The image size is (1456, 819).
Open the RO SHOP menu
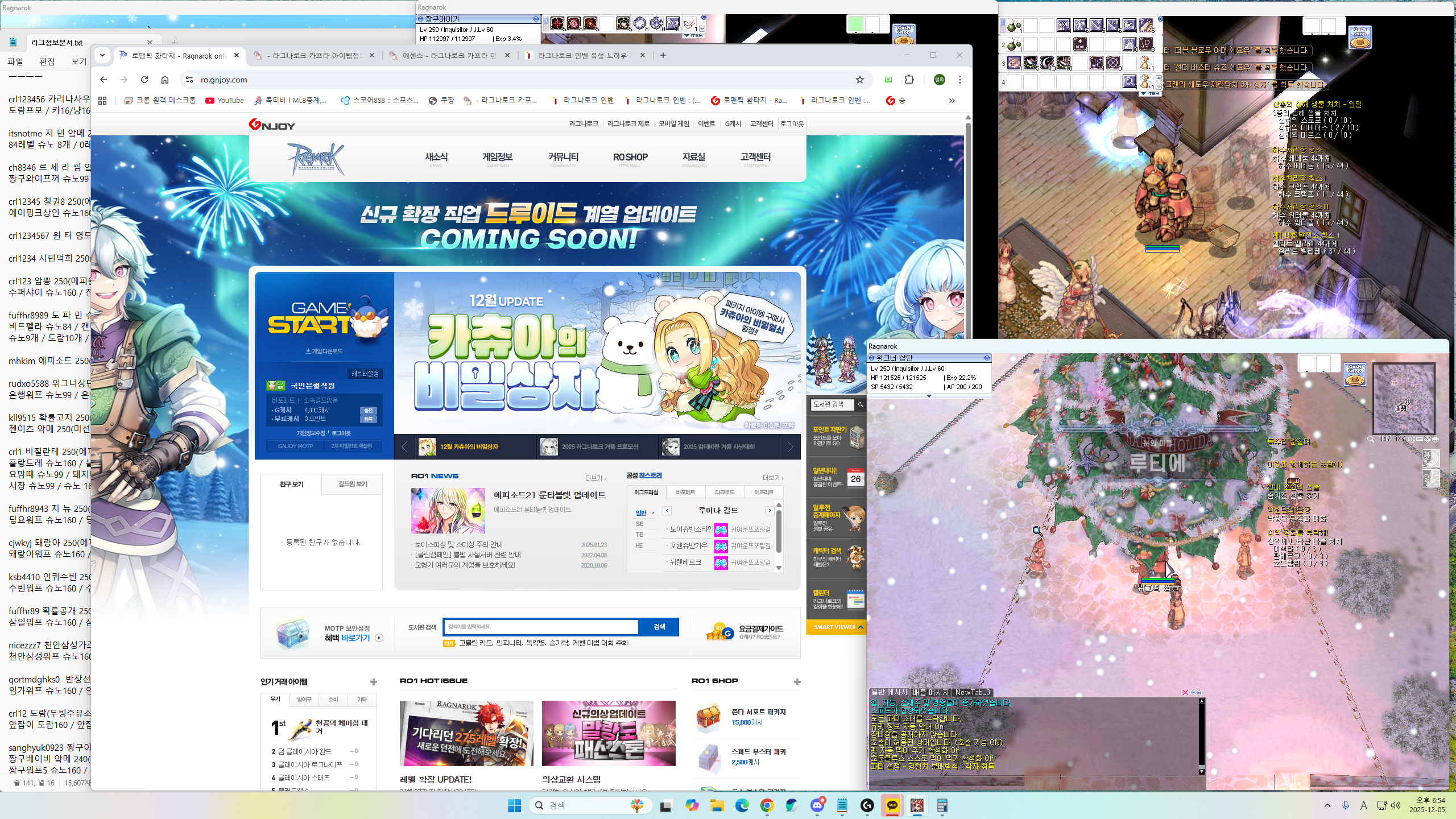coord(630,158)
